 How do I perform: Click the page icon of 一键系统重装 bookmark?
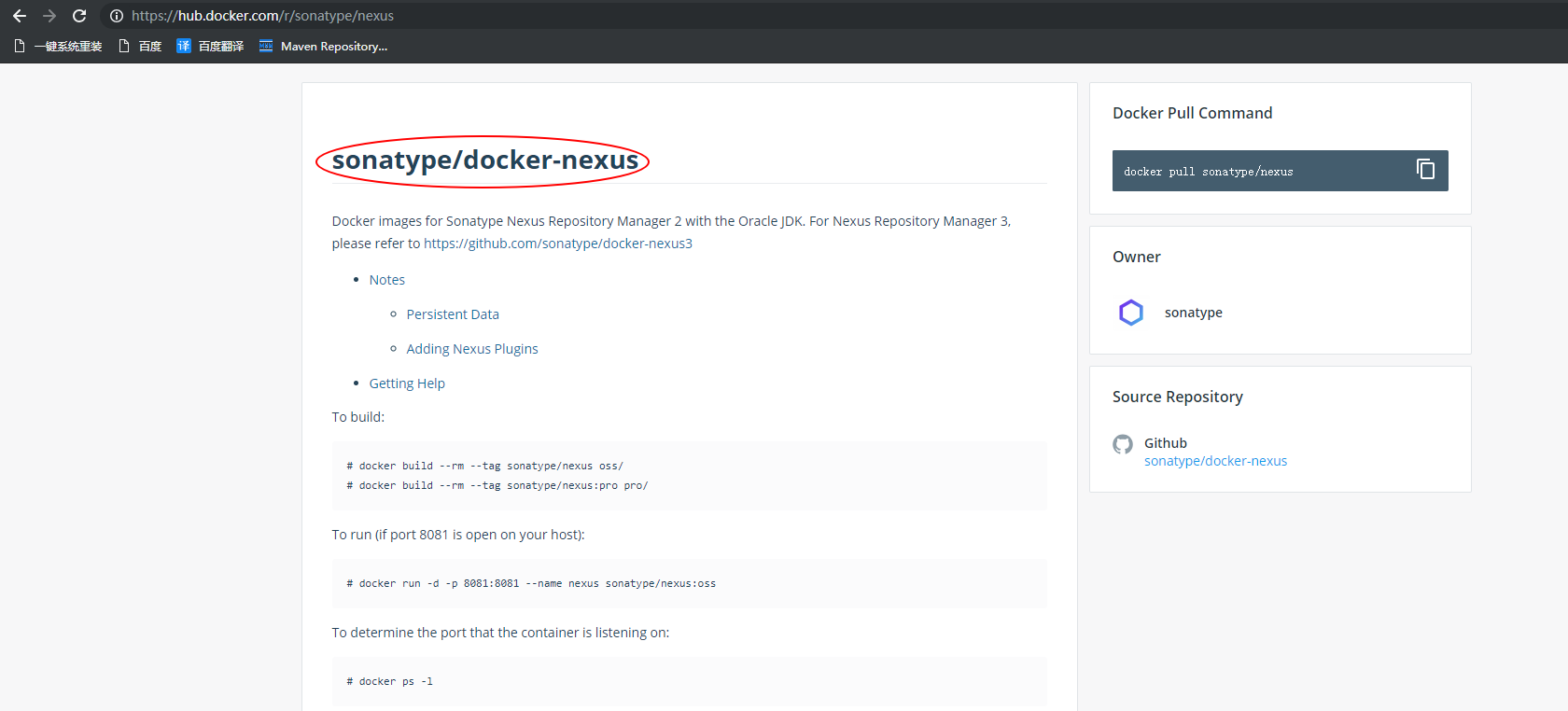pos(20,46)
